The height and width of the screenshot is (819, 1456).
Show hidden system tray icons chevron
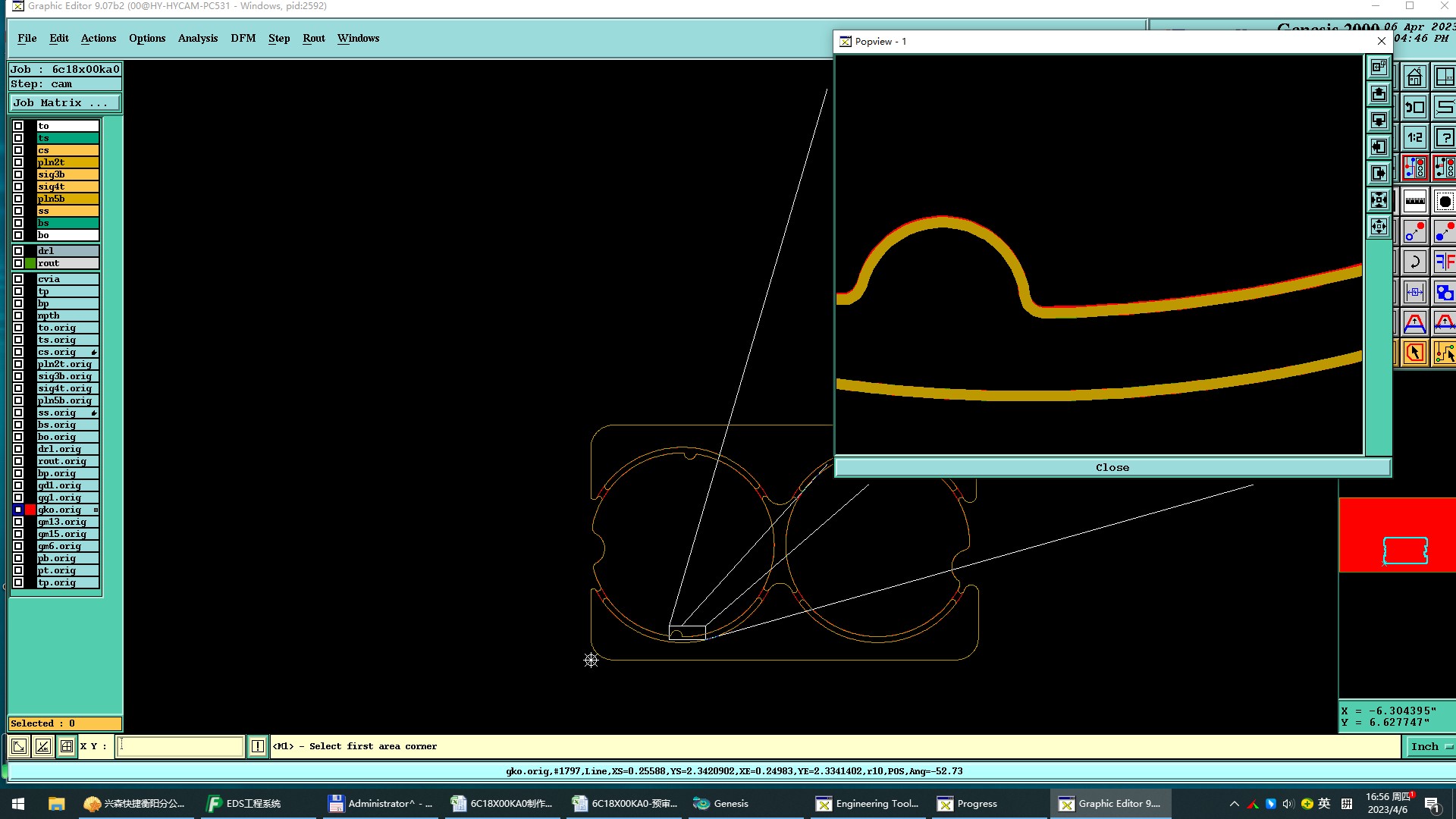(1234, 804)
